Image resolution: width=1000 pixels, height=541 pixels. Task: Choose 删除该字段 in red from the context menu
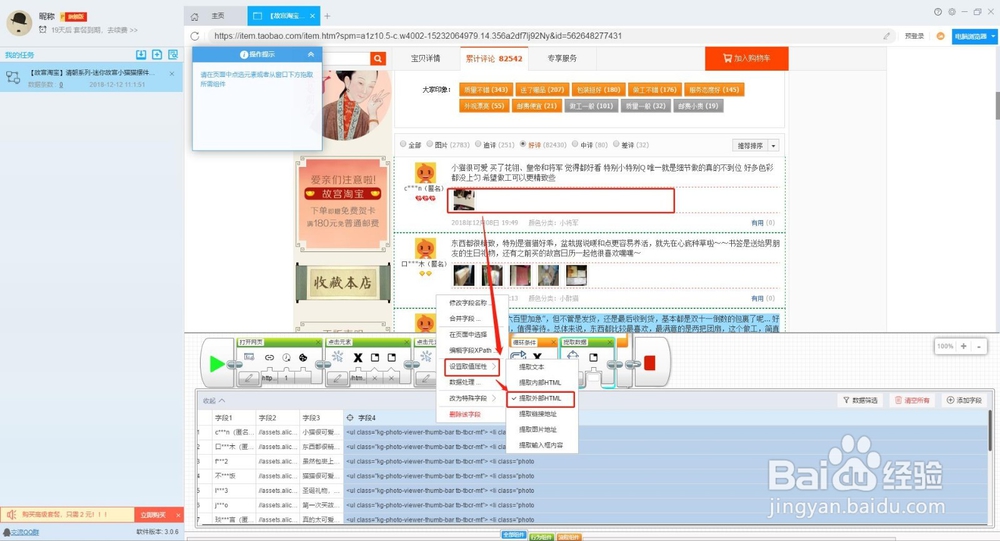point(465,414)
